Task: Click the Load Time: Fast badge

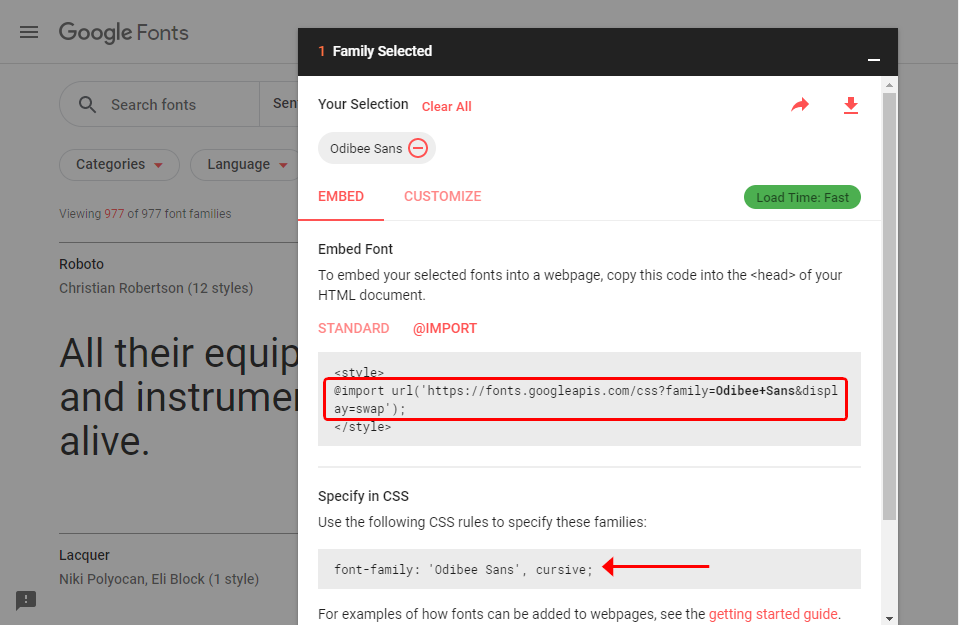Action: tap(802, 198)
